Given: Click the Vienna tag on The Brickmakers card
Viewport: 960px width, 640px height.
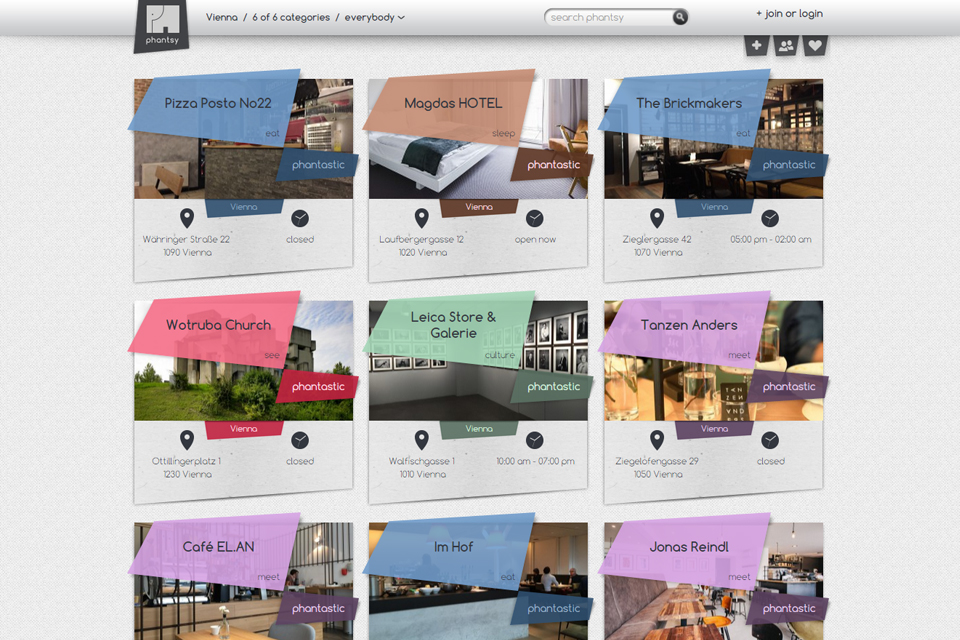Looking at the screenshot, I should point(714,207).
